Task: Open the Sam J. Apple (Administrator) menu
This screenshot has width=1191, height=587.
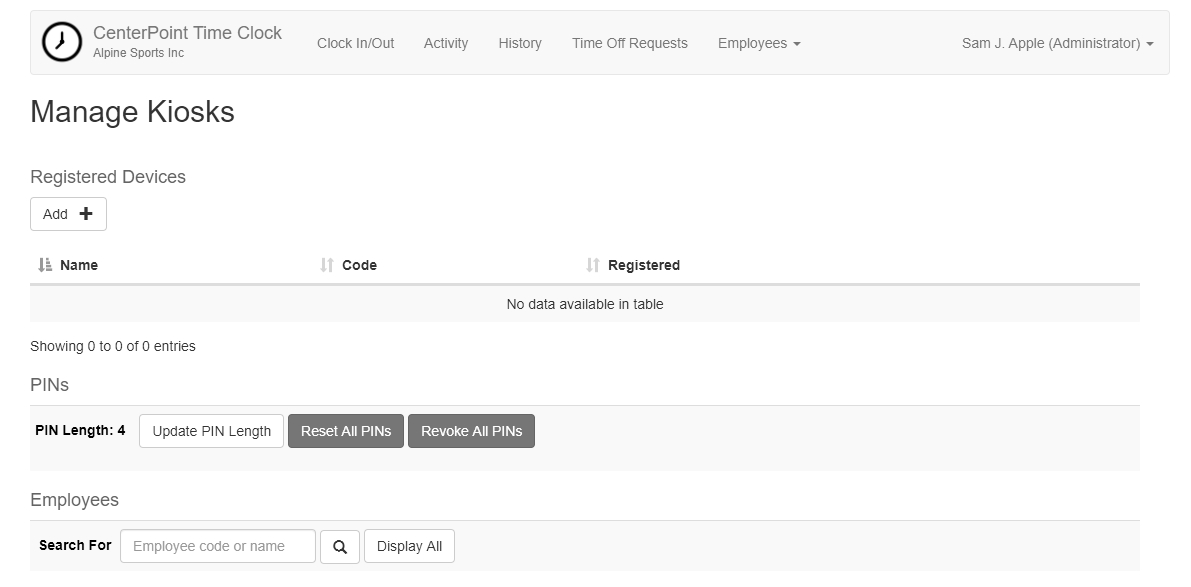Action: pos(1057,43)
